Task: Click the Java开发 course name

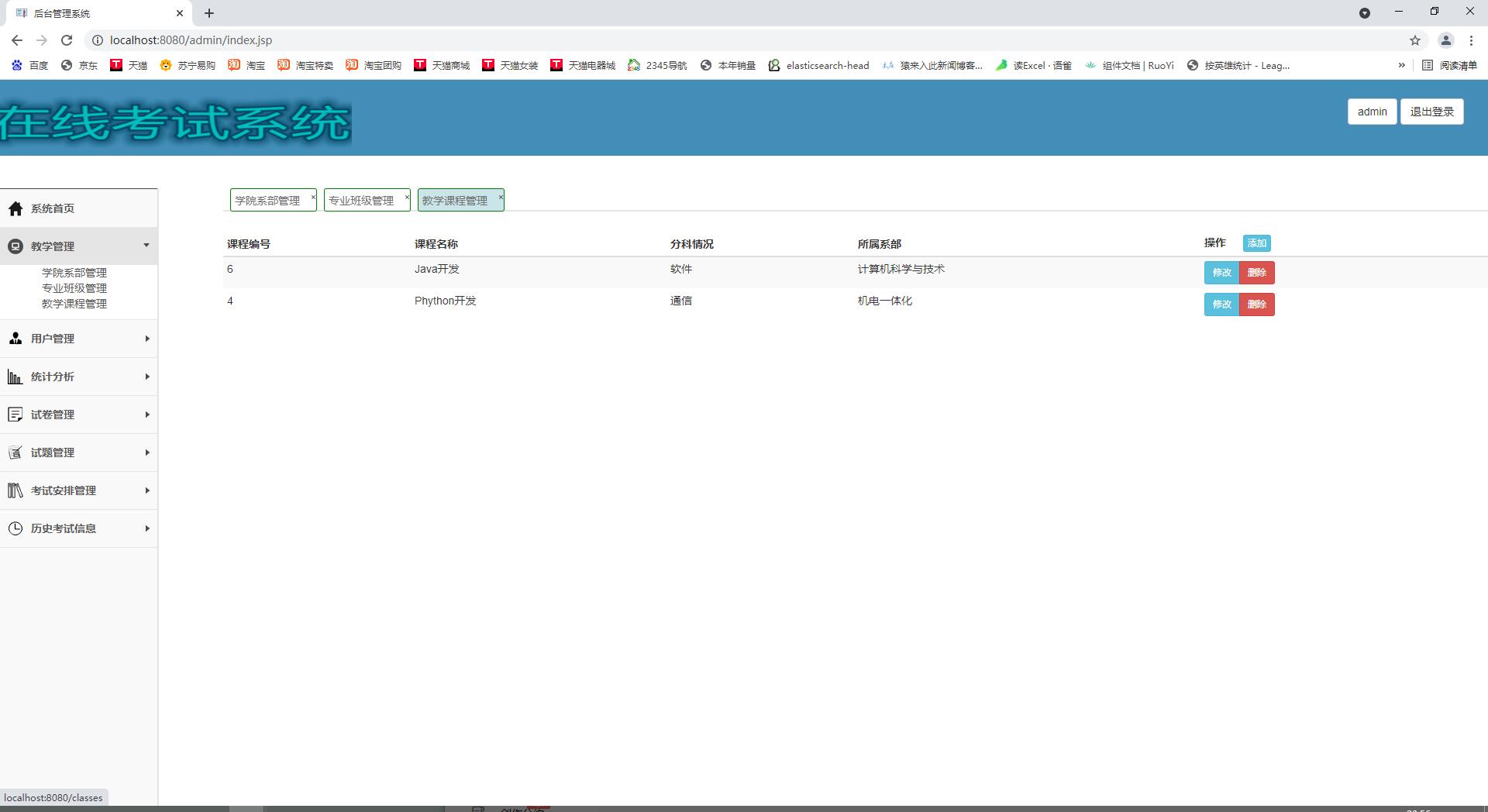Action: (x=436, y=269)
